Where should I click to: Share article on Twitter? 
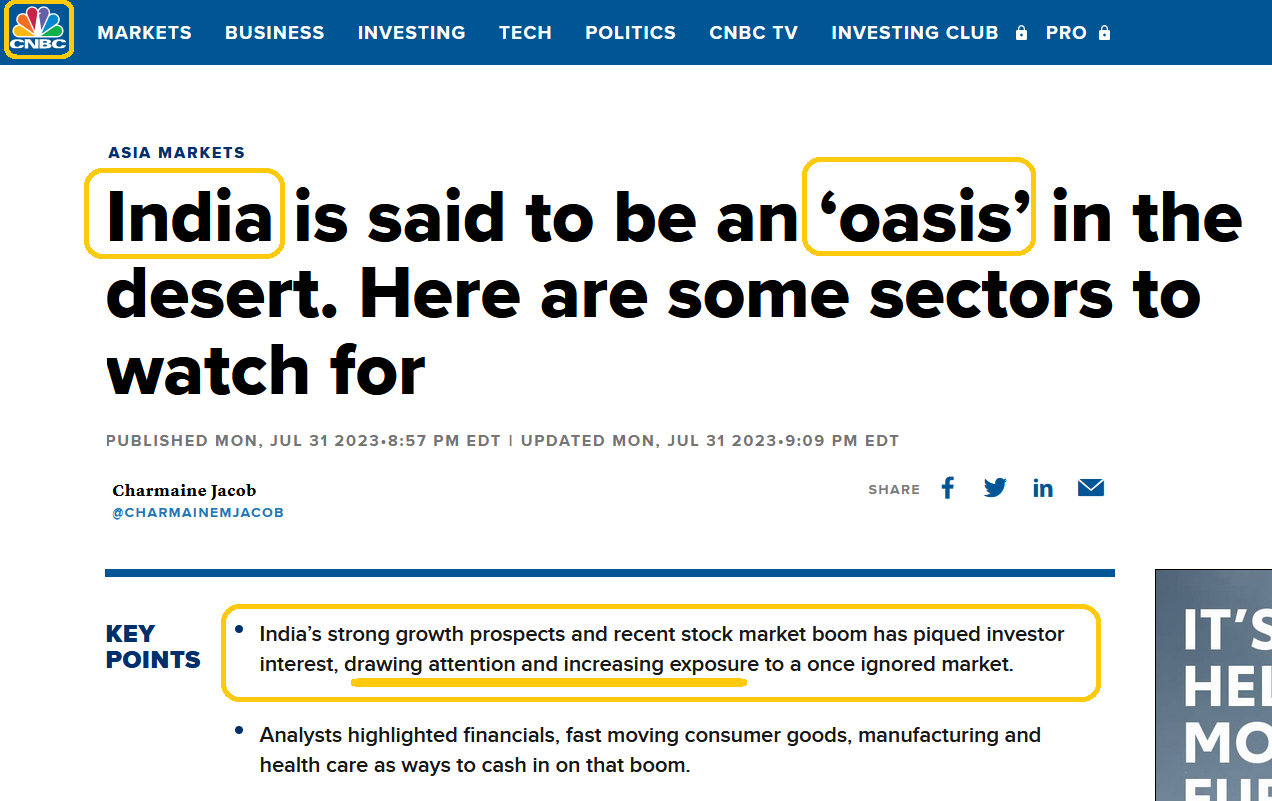click(x=995, y=488)
